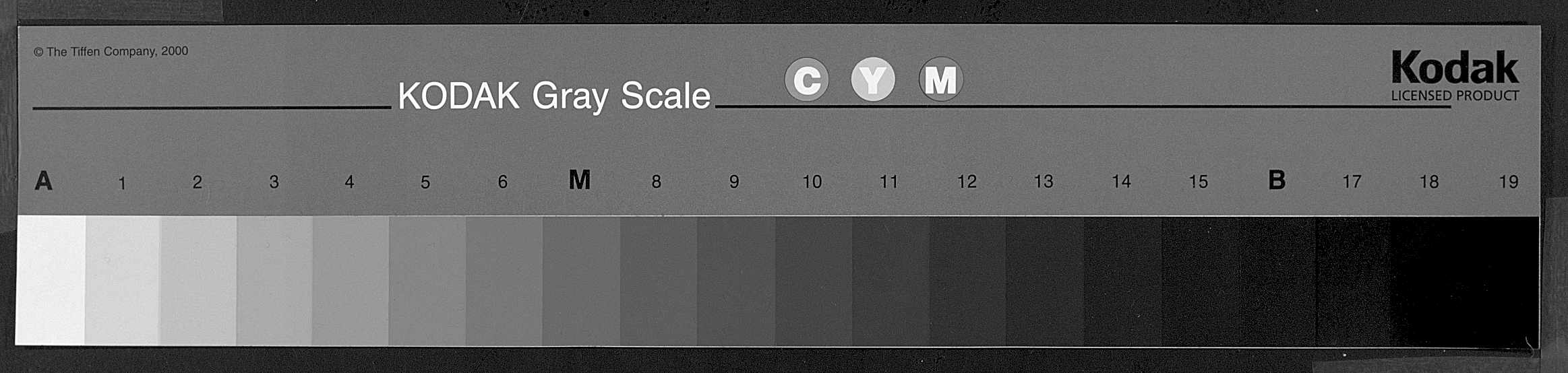Click the circled C cyan patch
The width and height of the screenshot is (1568, 373).
[806, 80]
